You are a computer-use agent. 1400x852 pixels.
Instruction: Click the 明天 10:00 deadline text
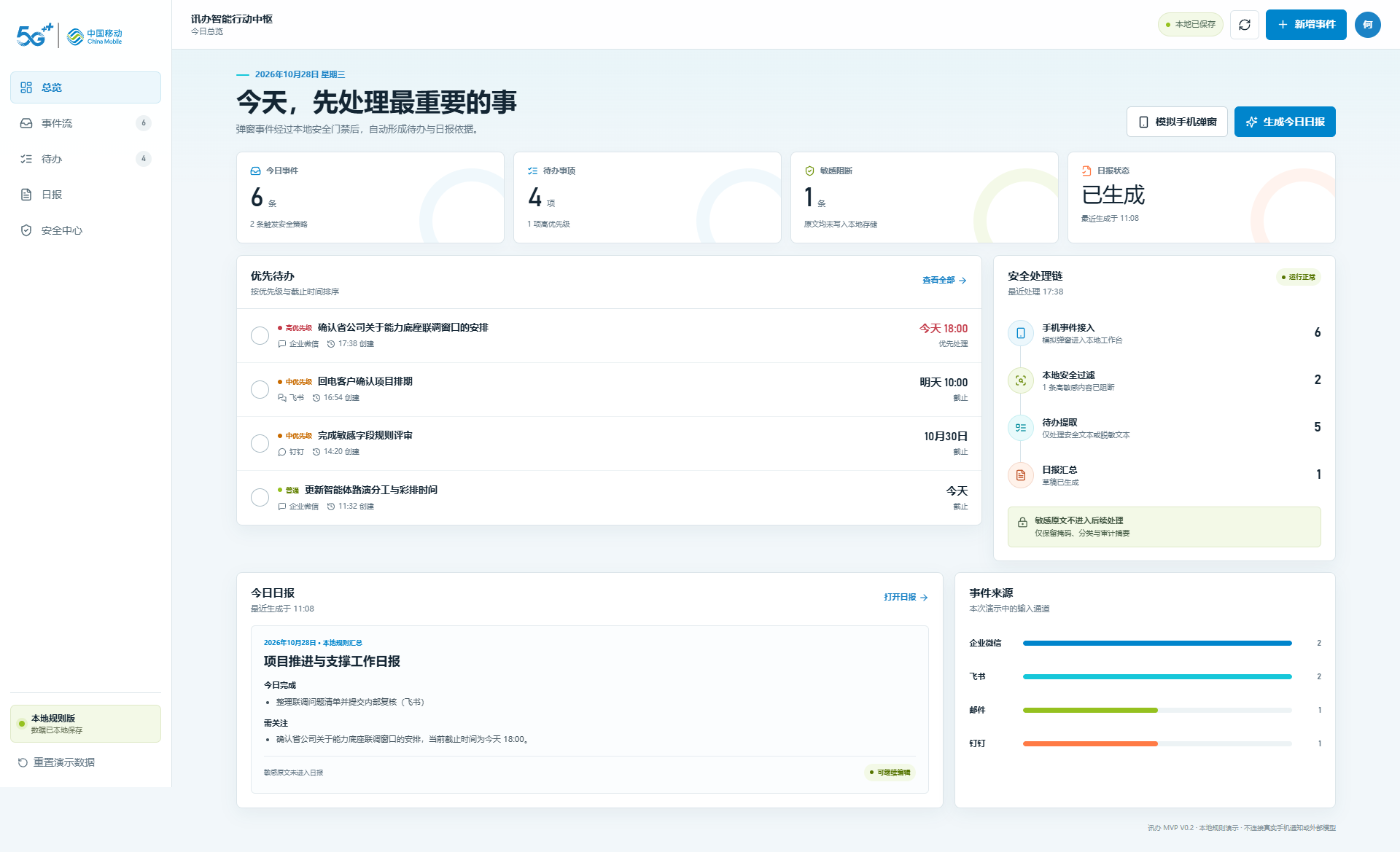tap(944, 383)
